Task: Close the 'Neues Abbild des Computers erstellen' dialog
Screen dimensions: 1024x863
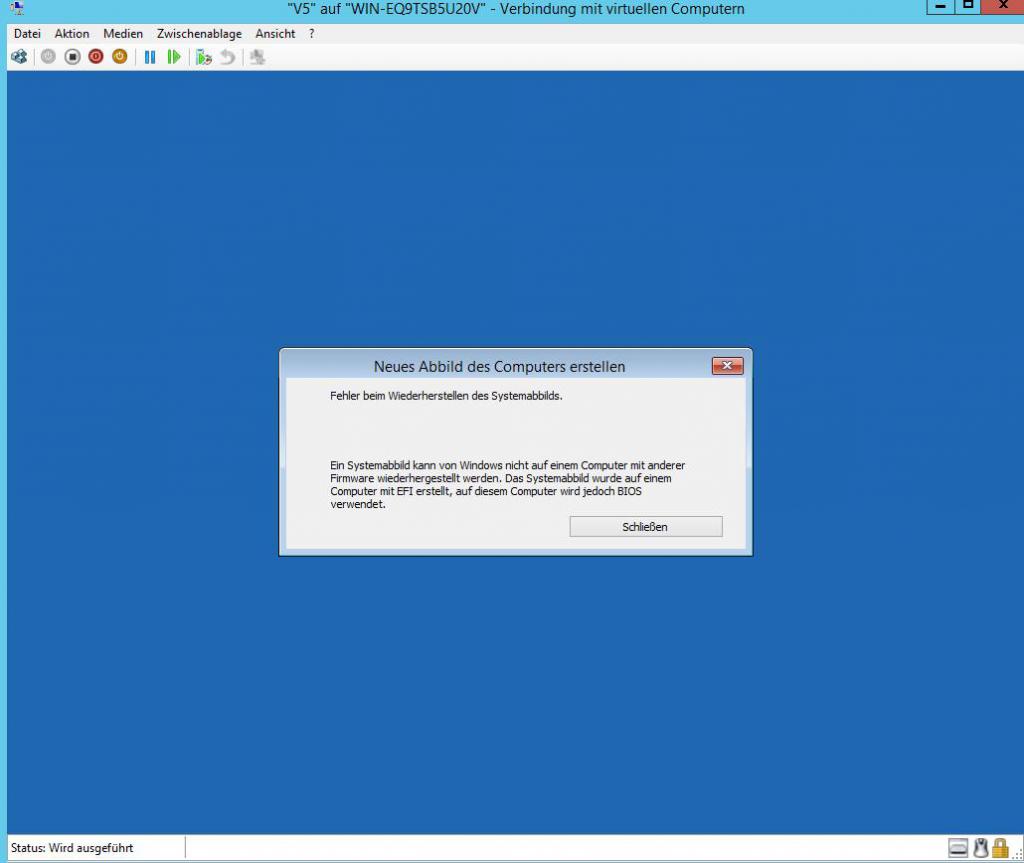Action: (x=728, y=366)
